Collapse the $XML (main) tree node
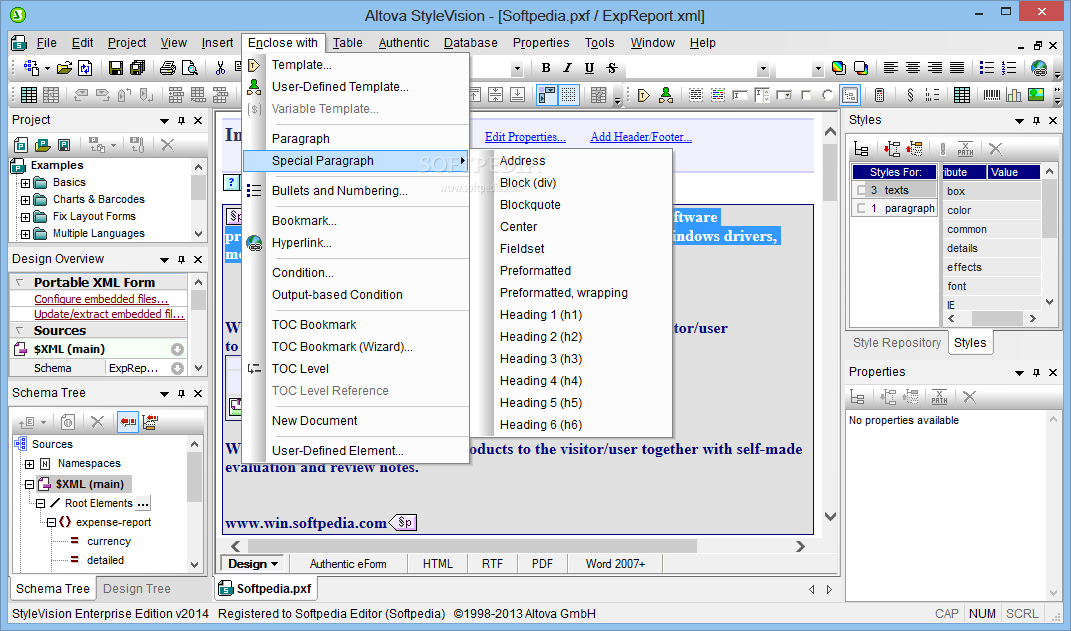The height and width of the screenshot is (631, 1071). (29, 484)
